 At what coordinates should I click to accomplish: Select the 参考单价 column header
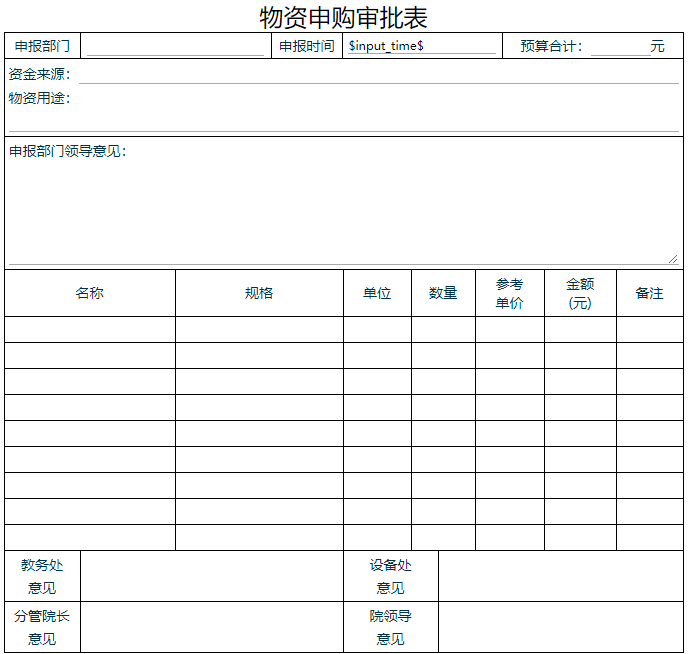509,293
